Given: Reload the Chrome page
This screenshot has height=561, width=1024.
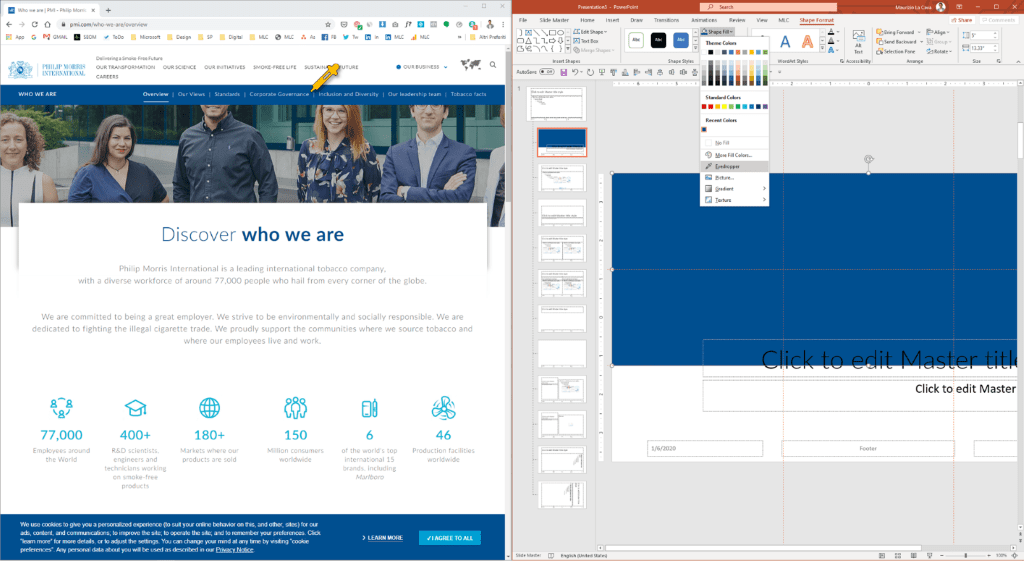Looking at the screenshot, I should click(35, 24).
